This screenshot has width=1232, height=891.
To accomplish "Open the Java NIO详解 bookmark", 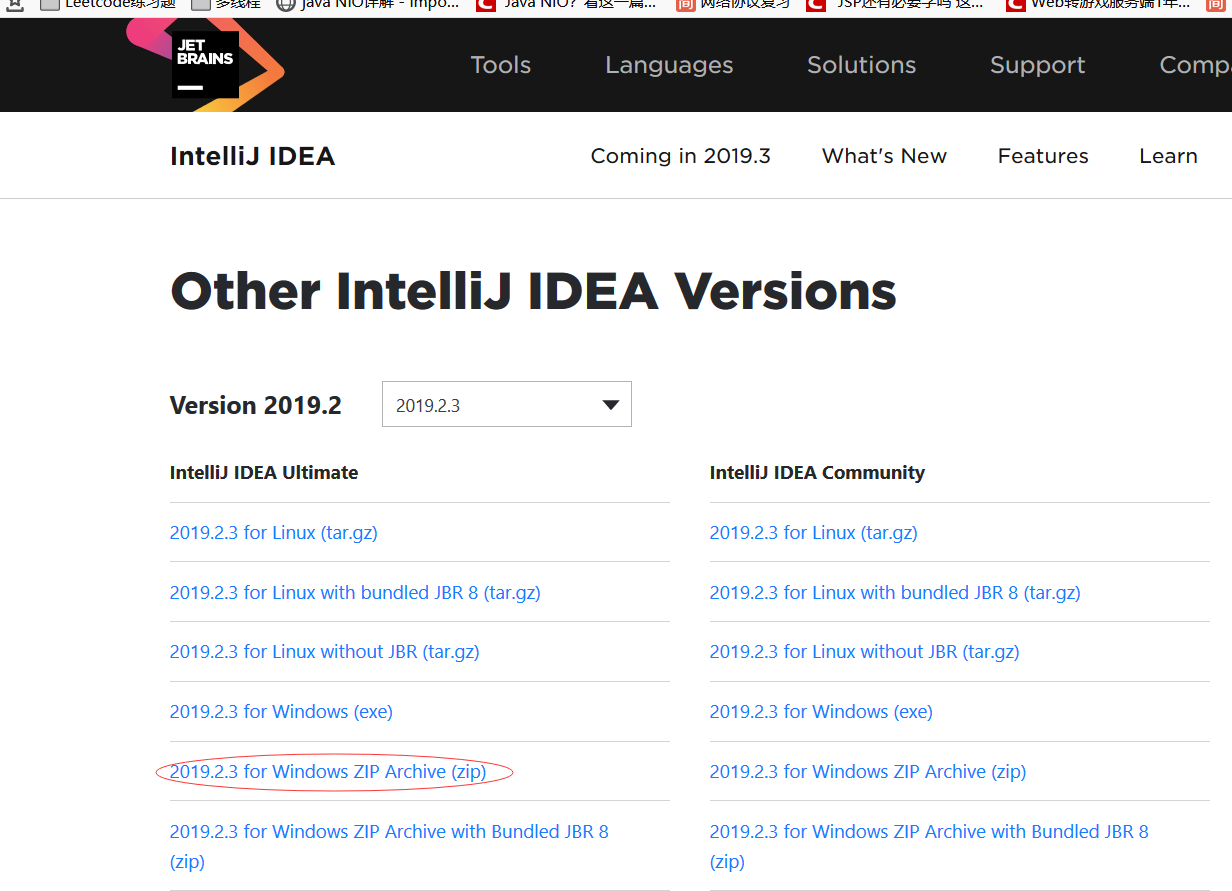I will (368, 4).
